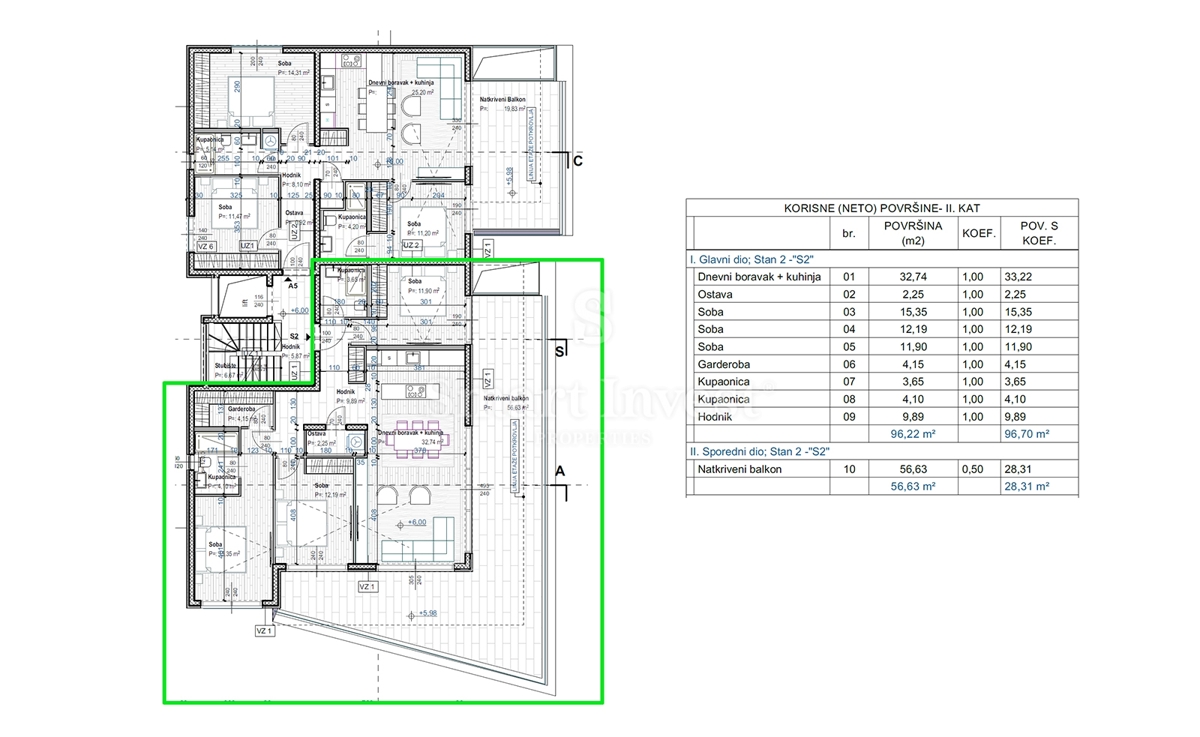Click the section marker labeled C
Image resolution: width=1200 pixels, height=737 pixels.
point(576,160)
